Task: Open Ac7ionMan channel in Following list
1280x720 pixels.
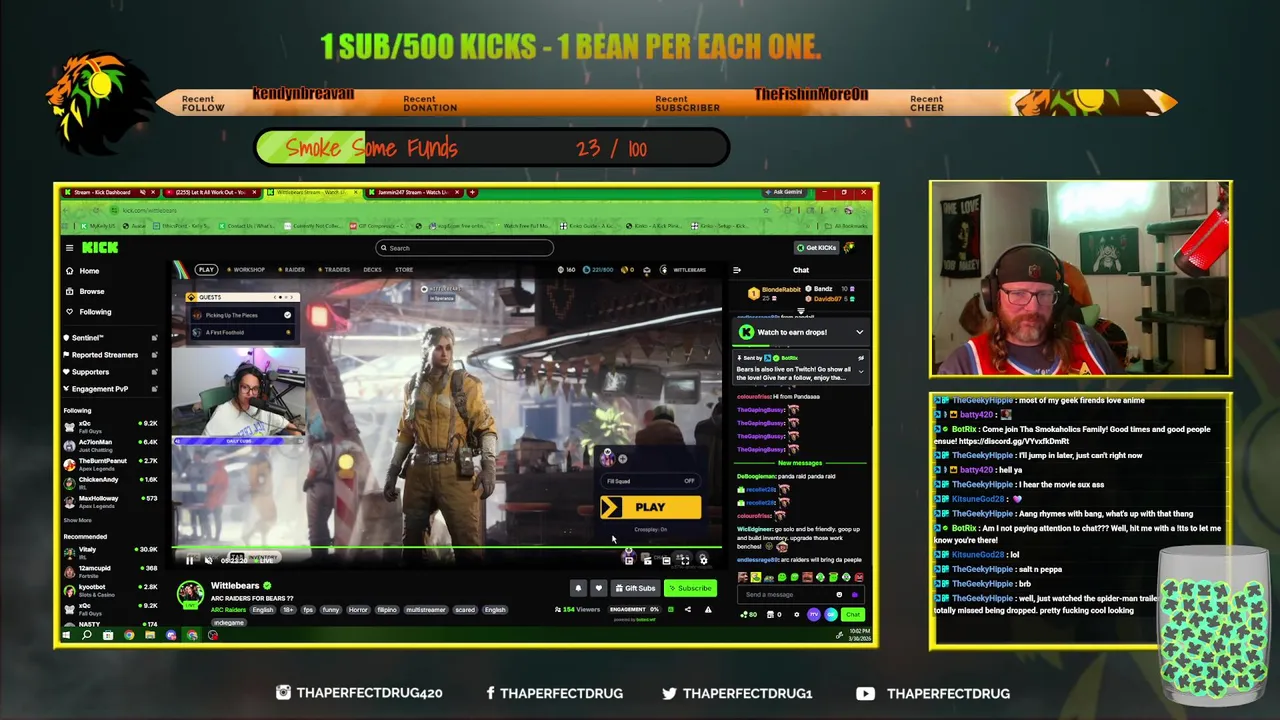Action: (110, 445)
